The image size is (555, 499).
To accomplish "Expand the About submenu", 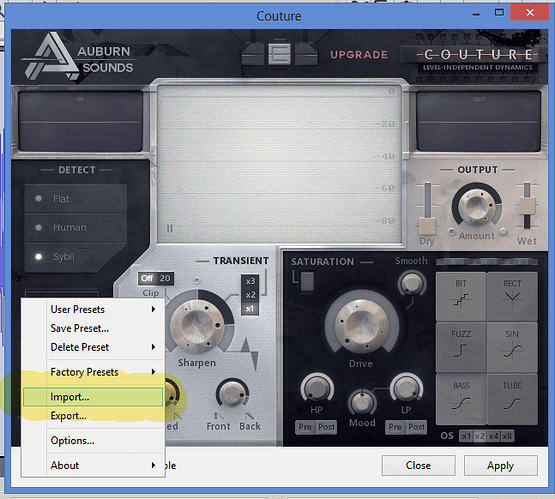I will [x=93, y=465].
